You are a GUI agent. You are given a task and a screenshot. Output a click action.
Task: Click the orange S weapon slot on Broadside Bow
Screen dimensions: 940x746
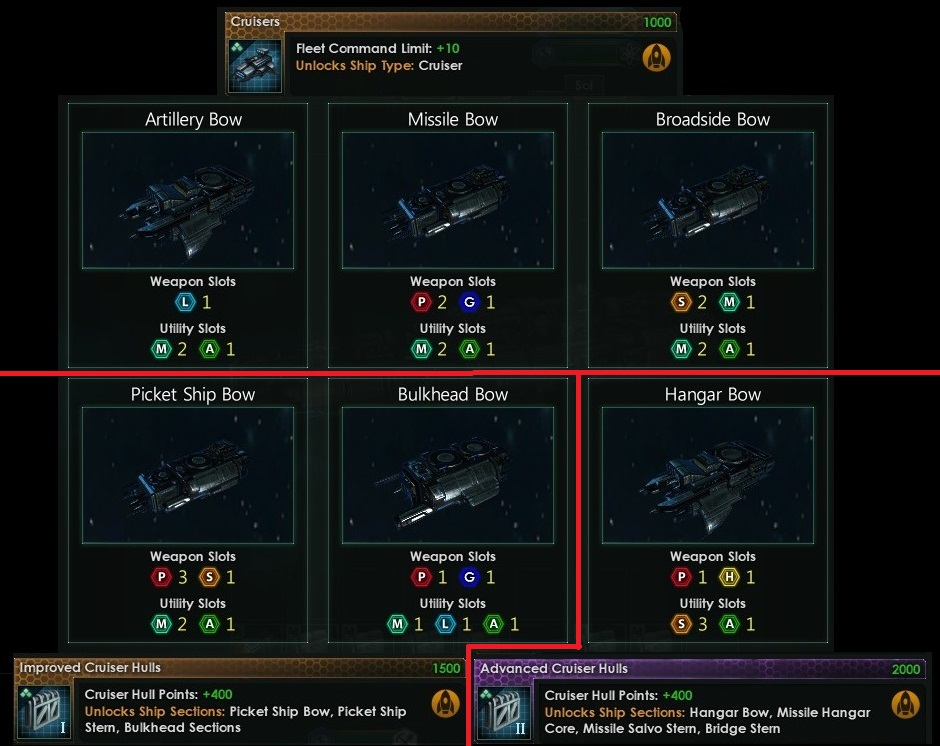click(x=682, y=302)
